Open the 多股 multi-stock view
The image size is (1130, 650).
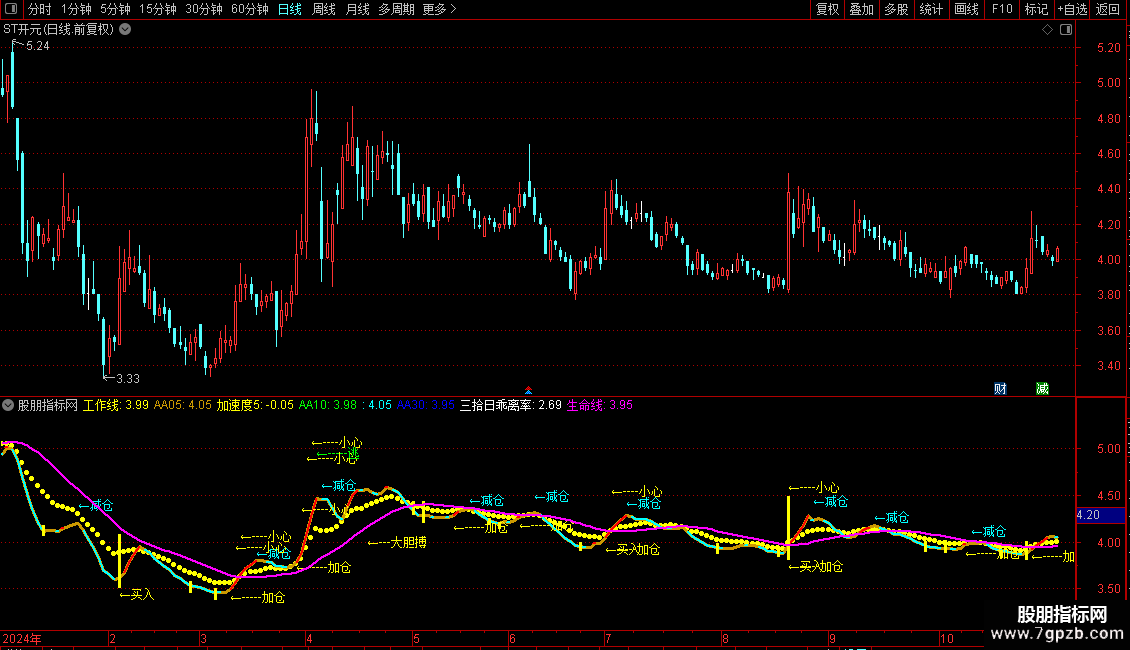click(x=897, y=9)
